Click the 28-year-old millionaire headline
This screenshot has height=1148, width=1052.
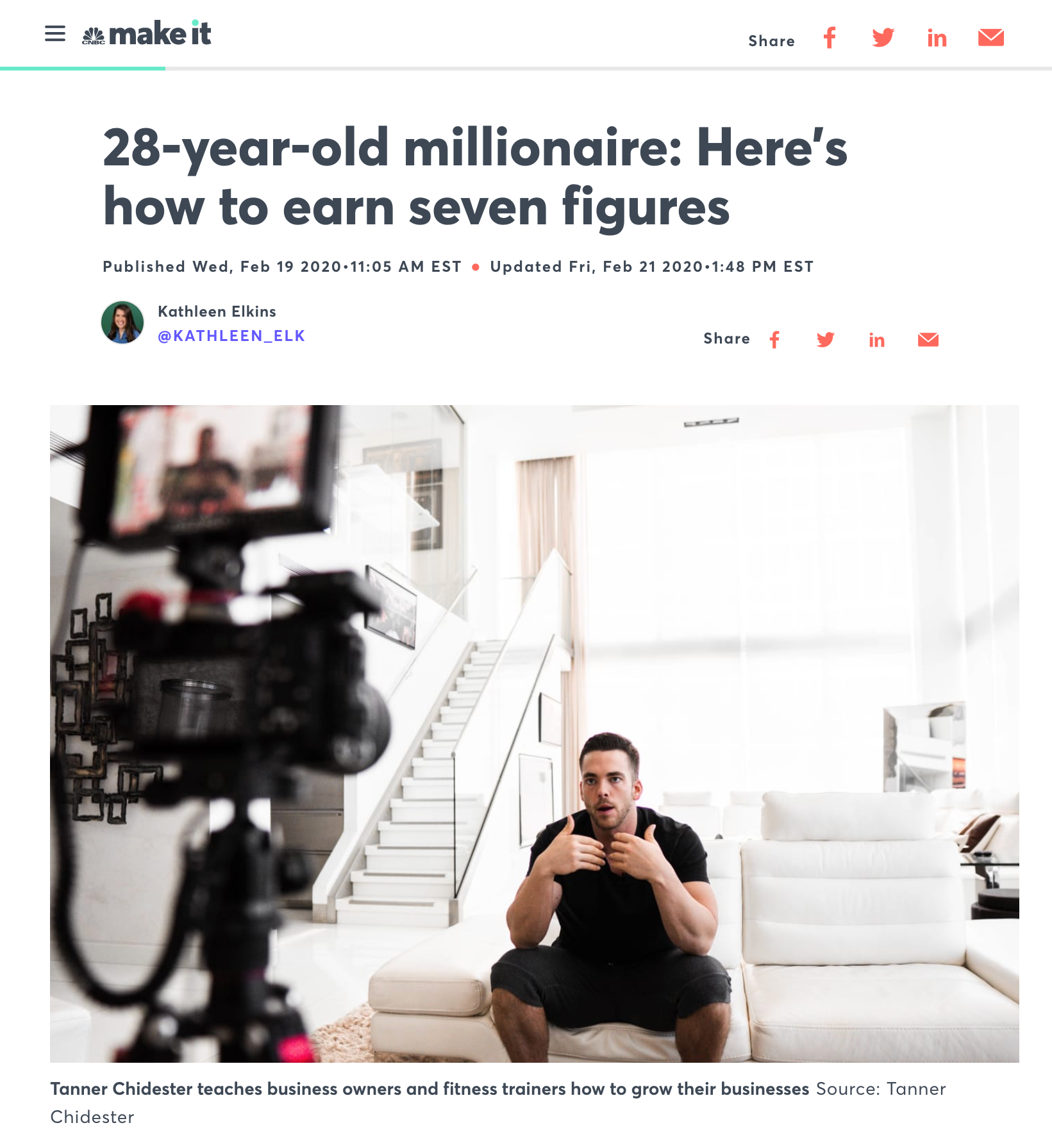[x=475, y=177]
